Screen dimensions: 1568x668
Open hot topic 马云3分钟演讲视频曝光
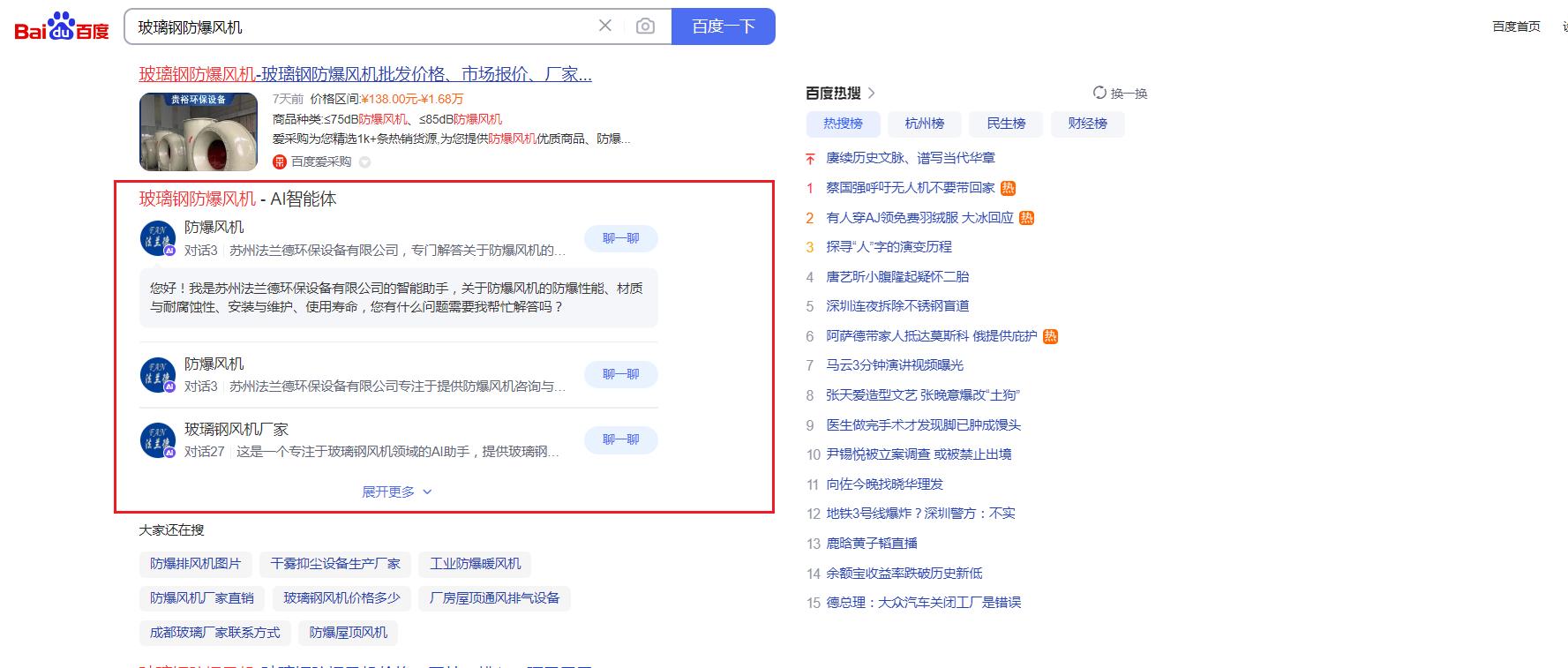click(x=895, y=365)
